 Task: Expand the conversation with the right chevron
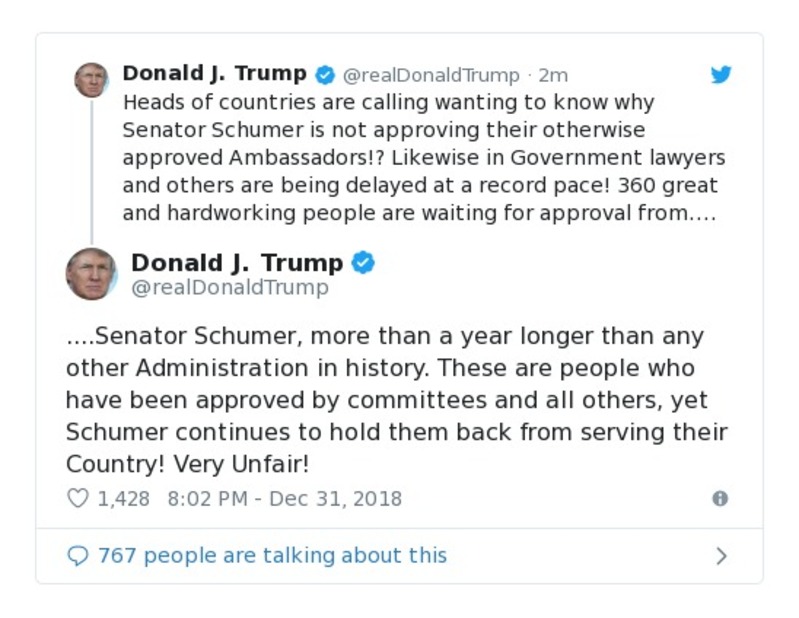[721, 556]
